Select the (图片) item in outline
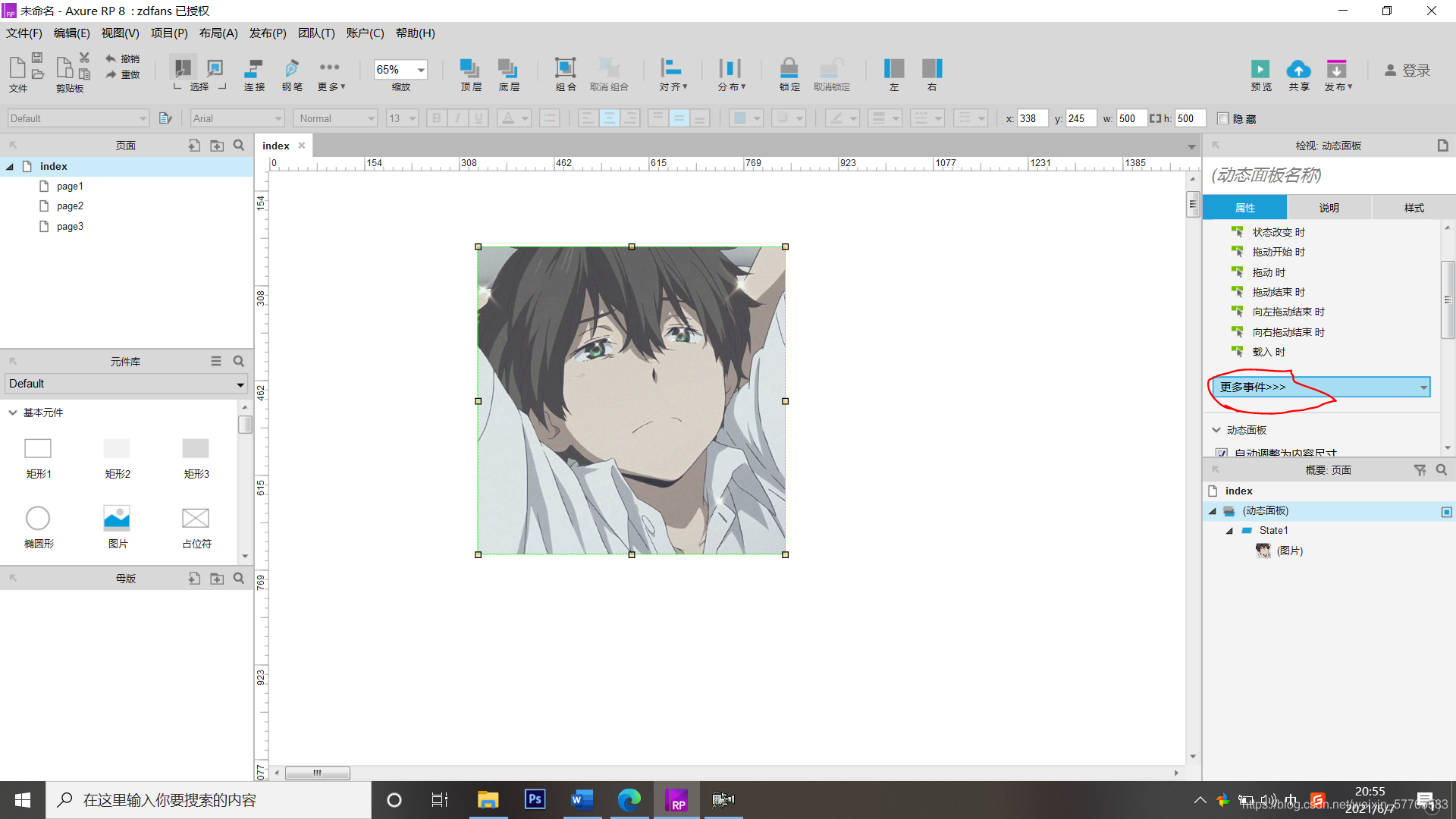1456x819 pixels. point(1289,551)
